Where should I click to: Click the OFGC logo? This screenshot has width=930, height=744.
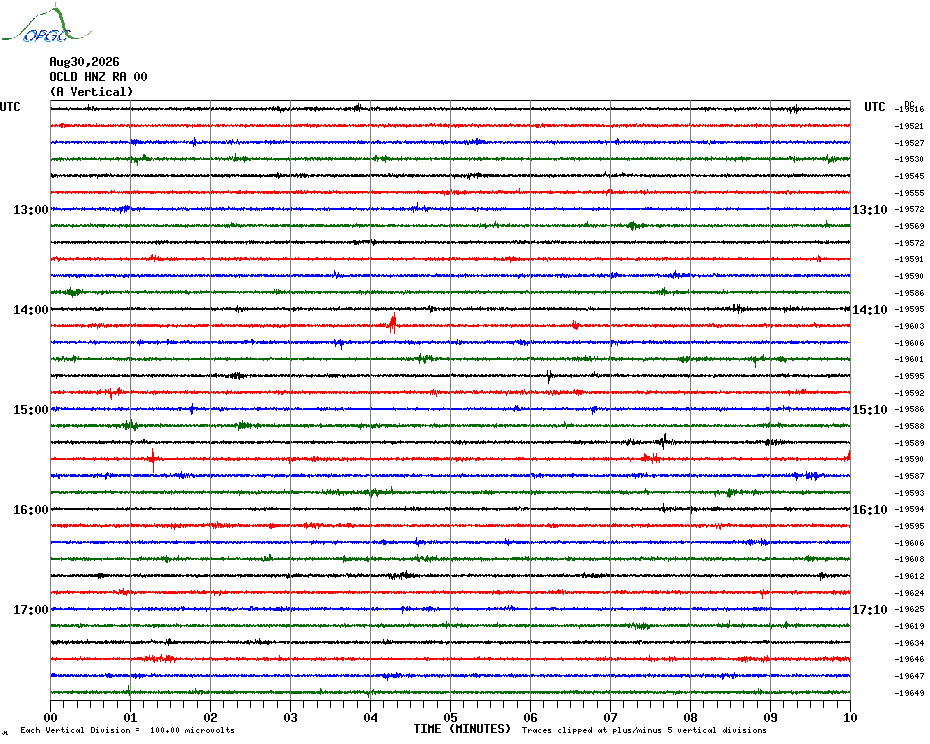pos(47,24)
